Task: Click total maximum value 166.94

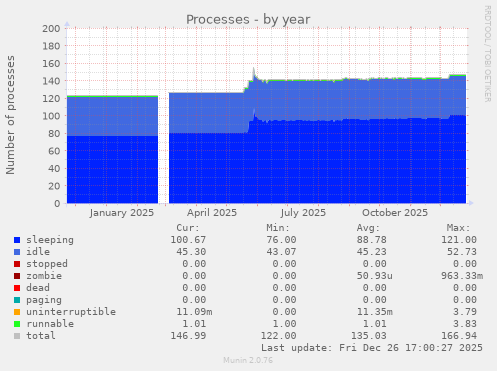Action: [x=459, y=336]
